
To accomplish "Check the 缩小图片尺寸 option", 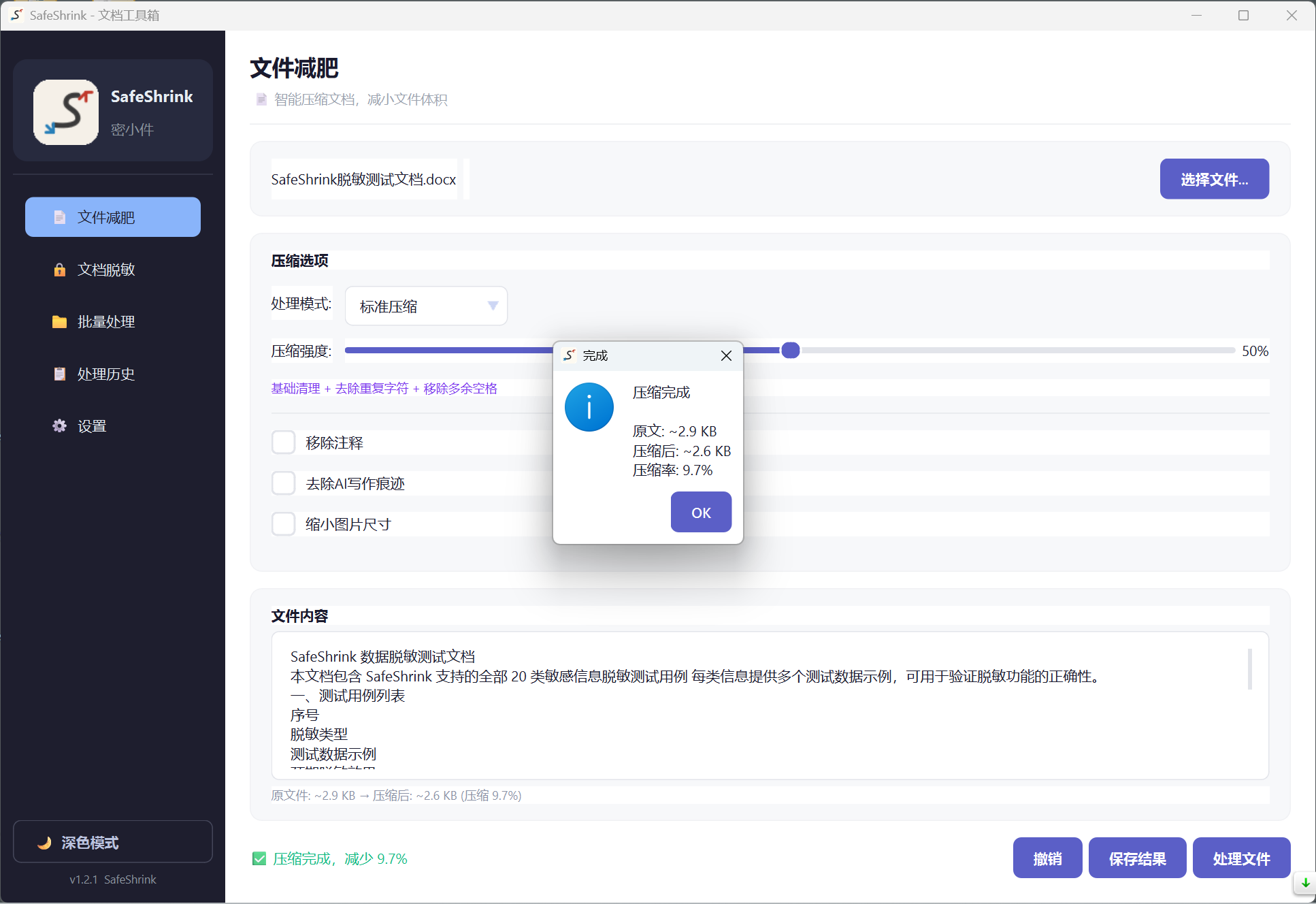I will (284, 524).
